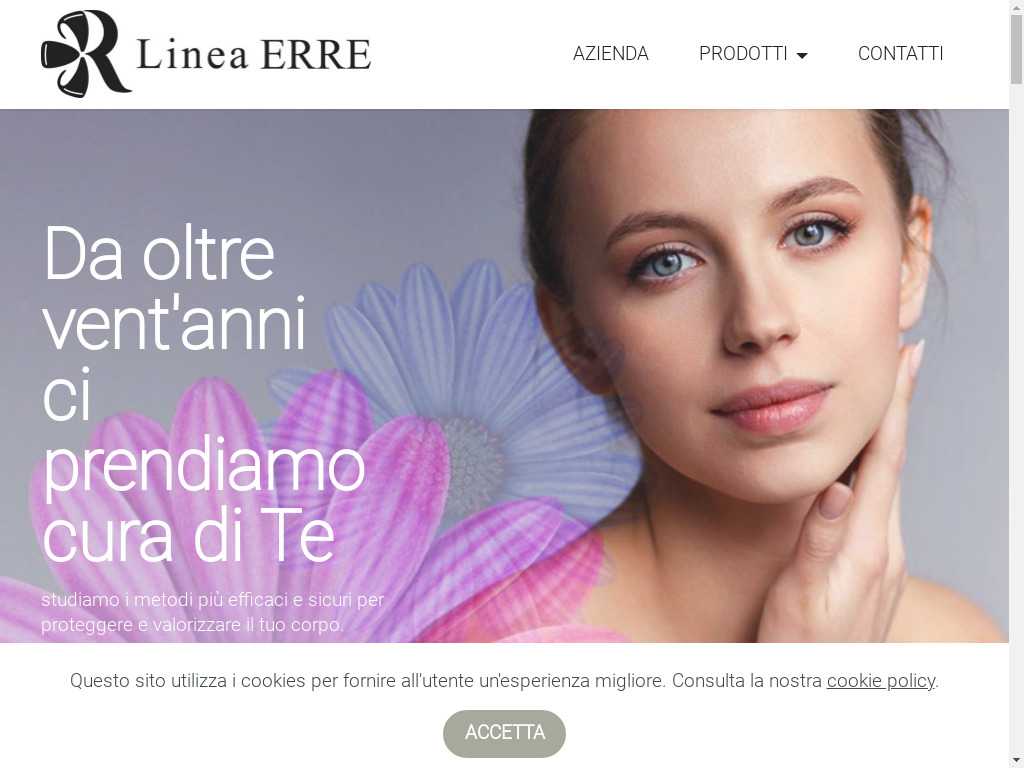
Task: Click the Linea ERRE ribbon R logo icon
Action: pos(86,54)
